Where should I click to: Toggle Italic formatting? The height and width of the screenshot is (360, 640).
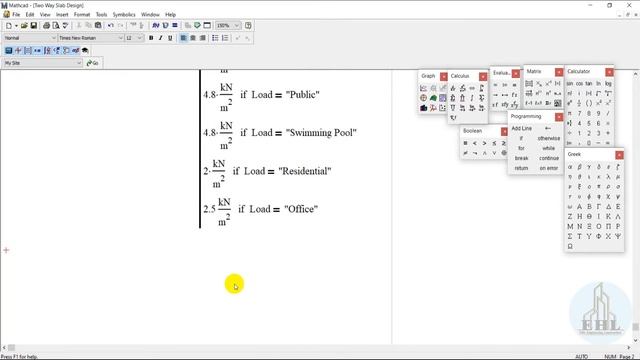[x=160, y=38]
